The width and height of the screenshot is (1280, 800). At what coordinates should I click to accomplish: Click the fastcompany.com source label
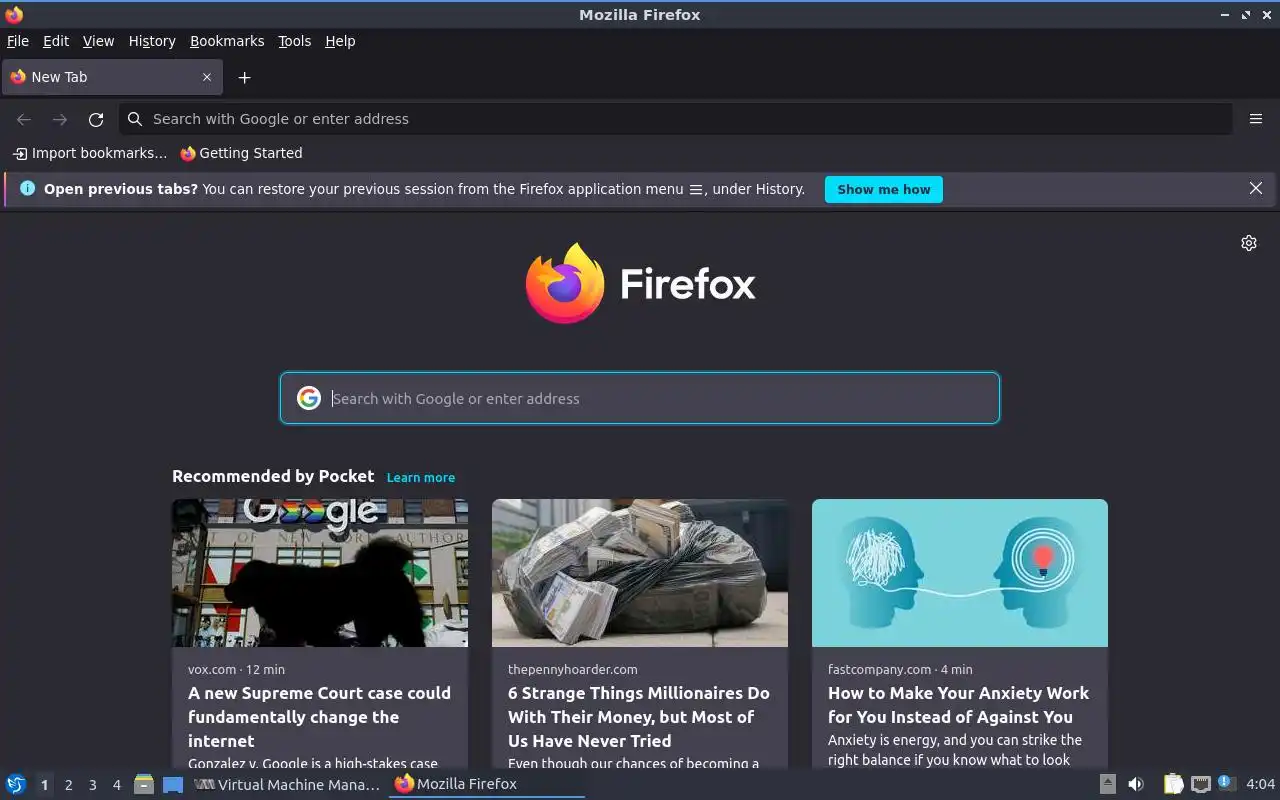tap(880, 669)
